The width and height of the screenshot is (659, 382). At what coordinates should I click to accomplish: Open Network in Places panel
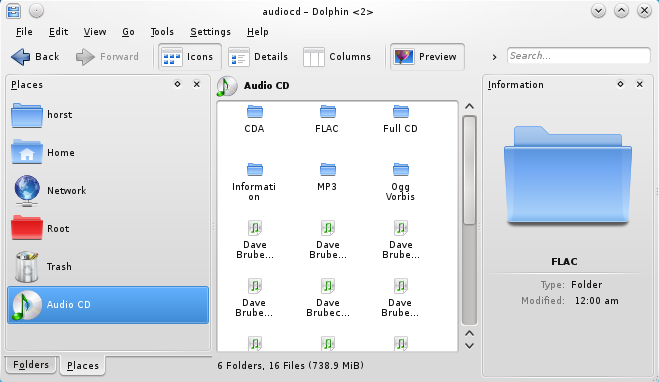tap(108, 191)
